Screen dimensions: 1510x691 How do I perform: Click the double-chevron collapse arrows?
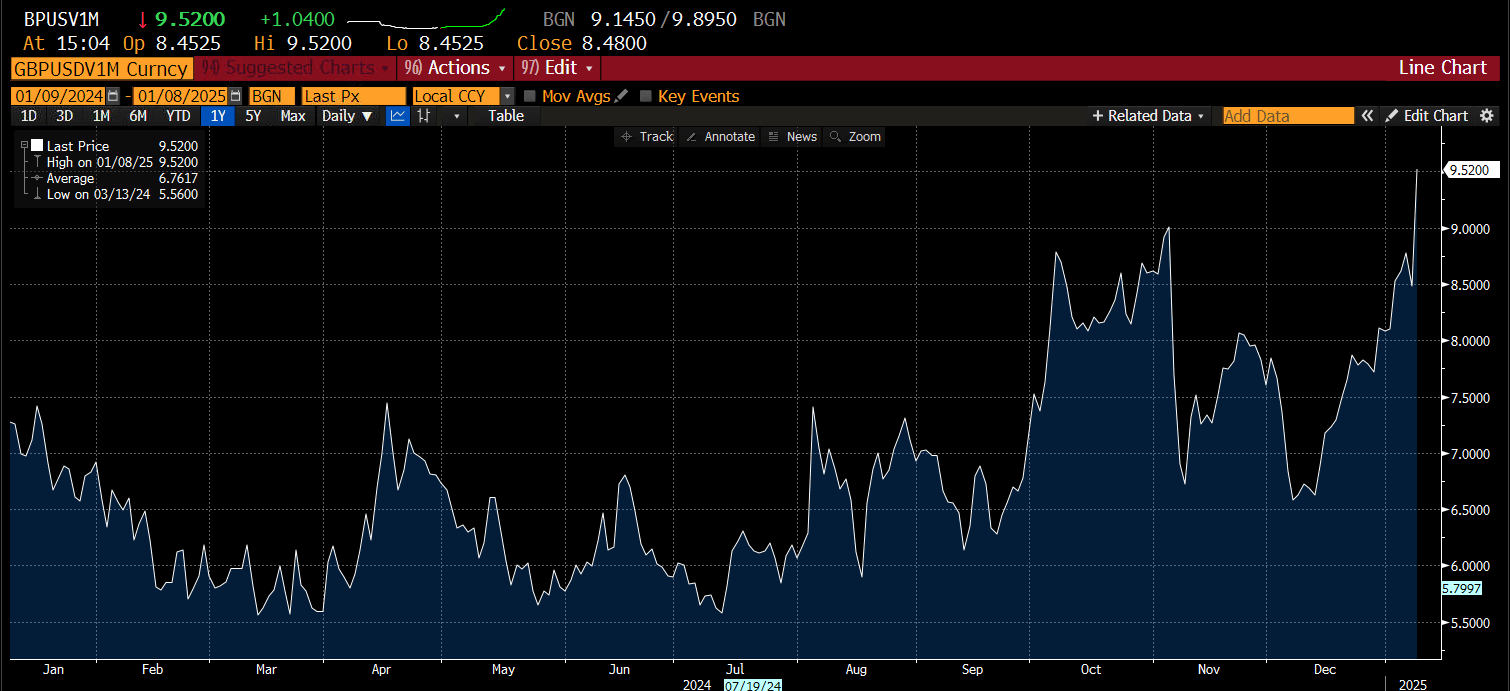pyautogui.click(x=1366, y=116)
